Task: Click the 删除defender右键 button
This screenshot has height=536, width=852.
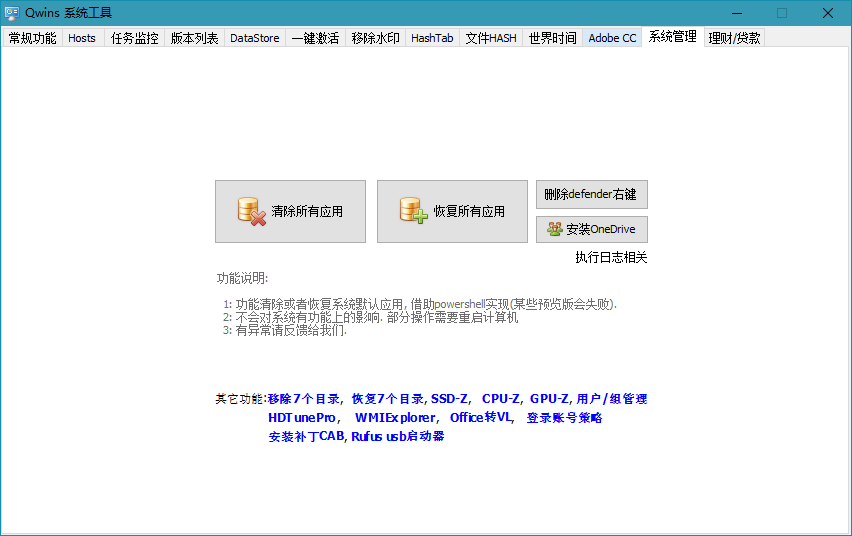Action: (x=592, y=195)
